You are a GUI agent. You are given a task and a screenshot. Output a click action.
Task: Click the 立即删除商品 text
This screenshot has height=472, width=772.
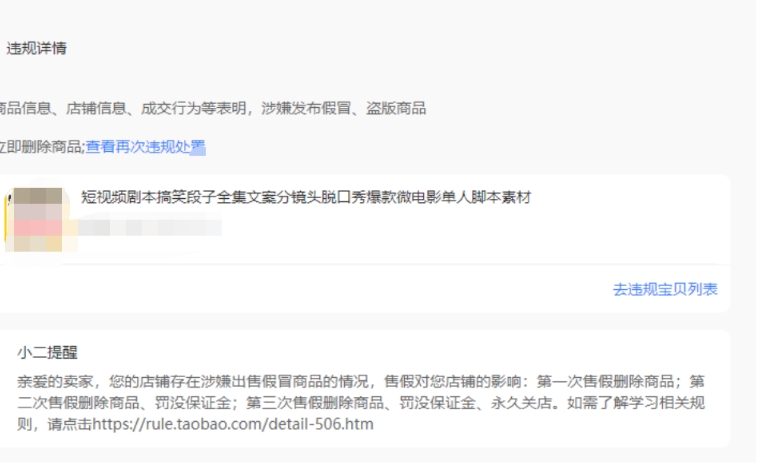[40, 147]
